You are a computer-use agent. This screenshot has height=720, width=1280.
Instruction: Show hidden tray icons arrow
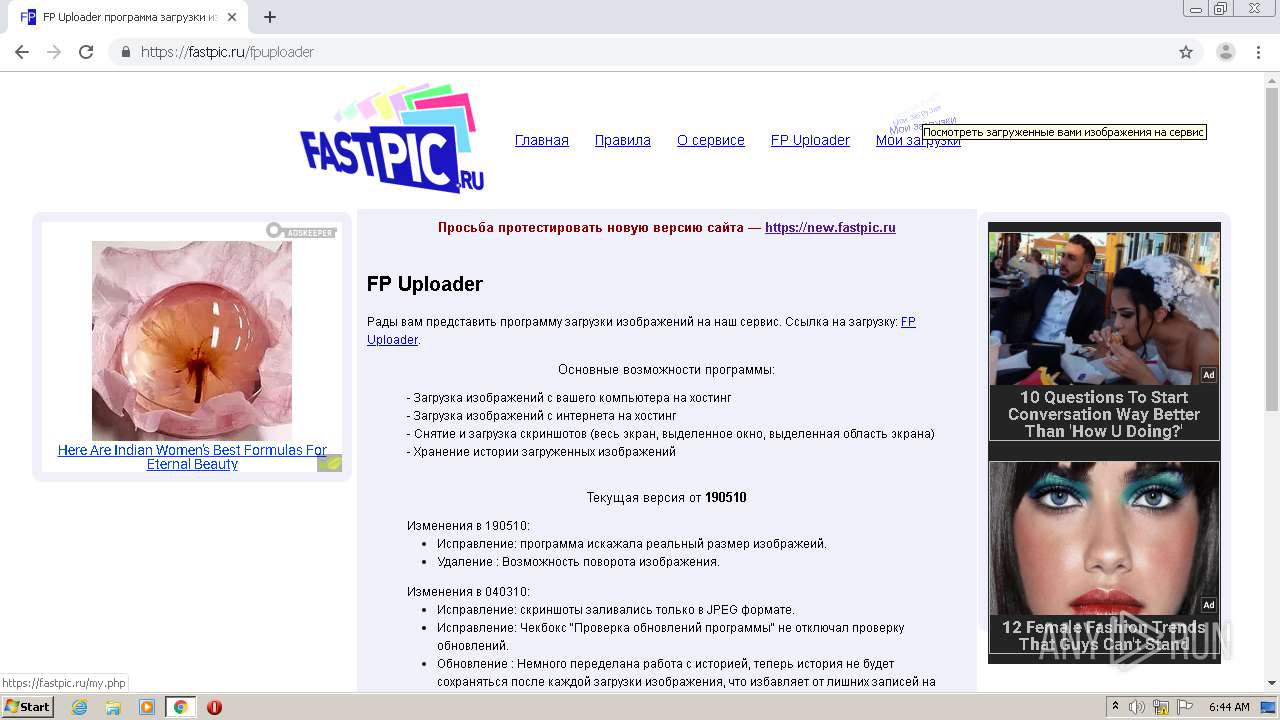1116,707
